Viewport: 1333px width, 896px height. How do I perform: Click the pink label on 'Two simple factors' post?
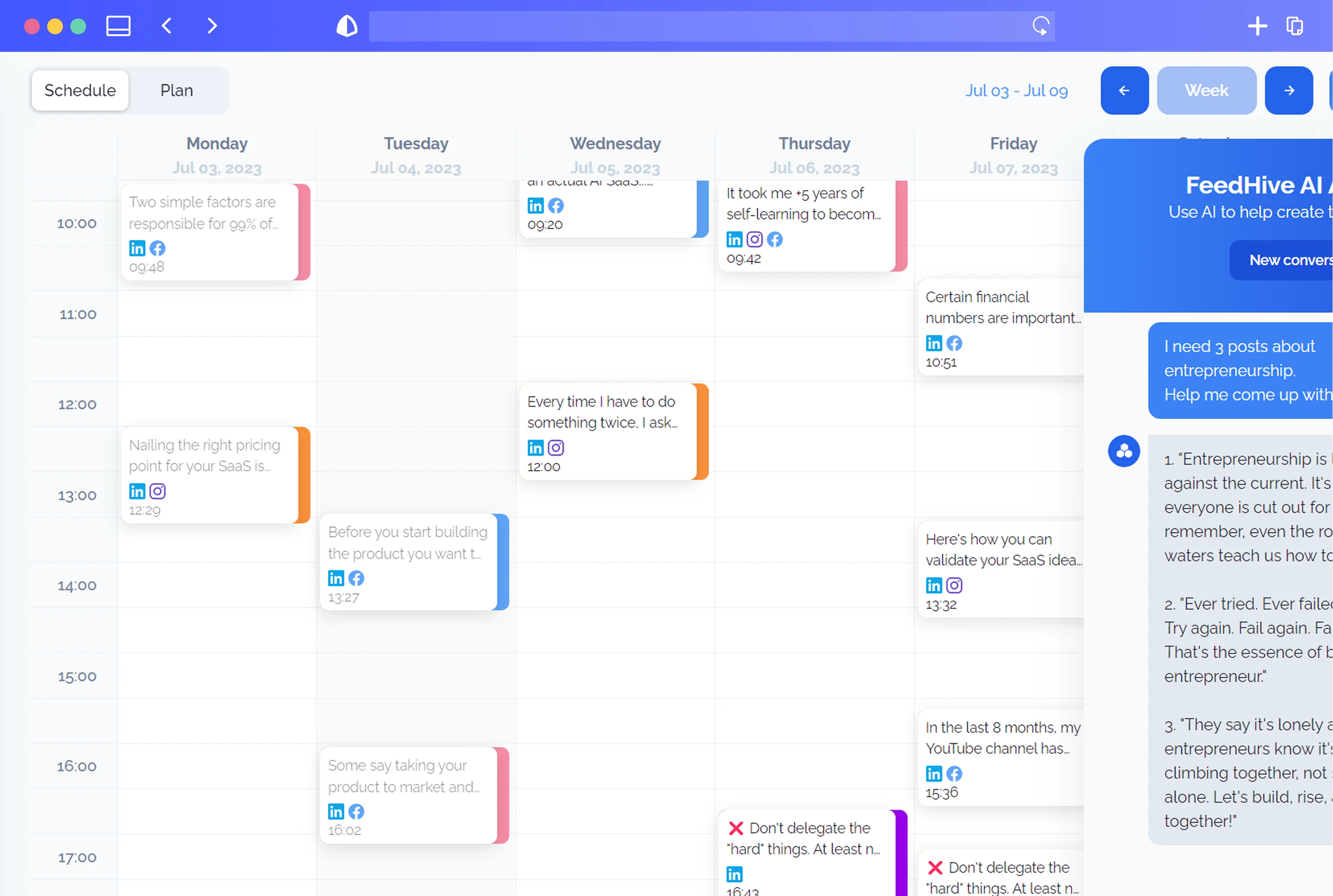tap(303, 232)
